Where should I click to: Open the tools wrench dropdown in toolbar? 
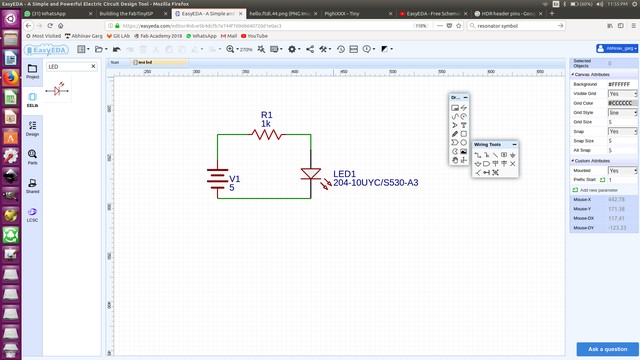[x=325, y=49]
